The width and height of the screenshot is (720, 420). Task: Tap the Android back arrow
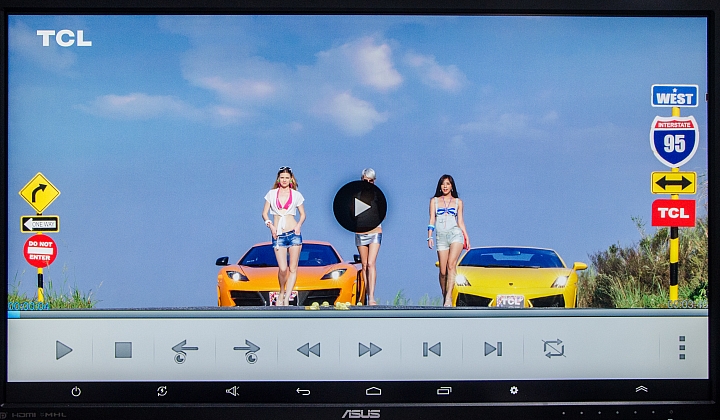[x=303, y=392]
